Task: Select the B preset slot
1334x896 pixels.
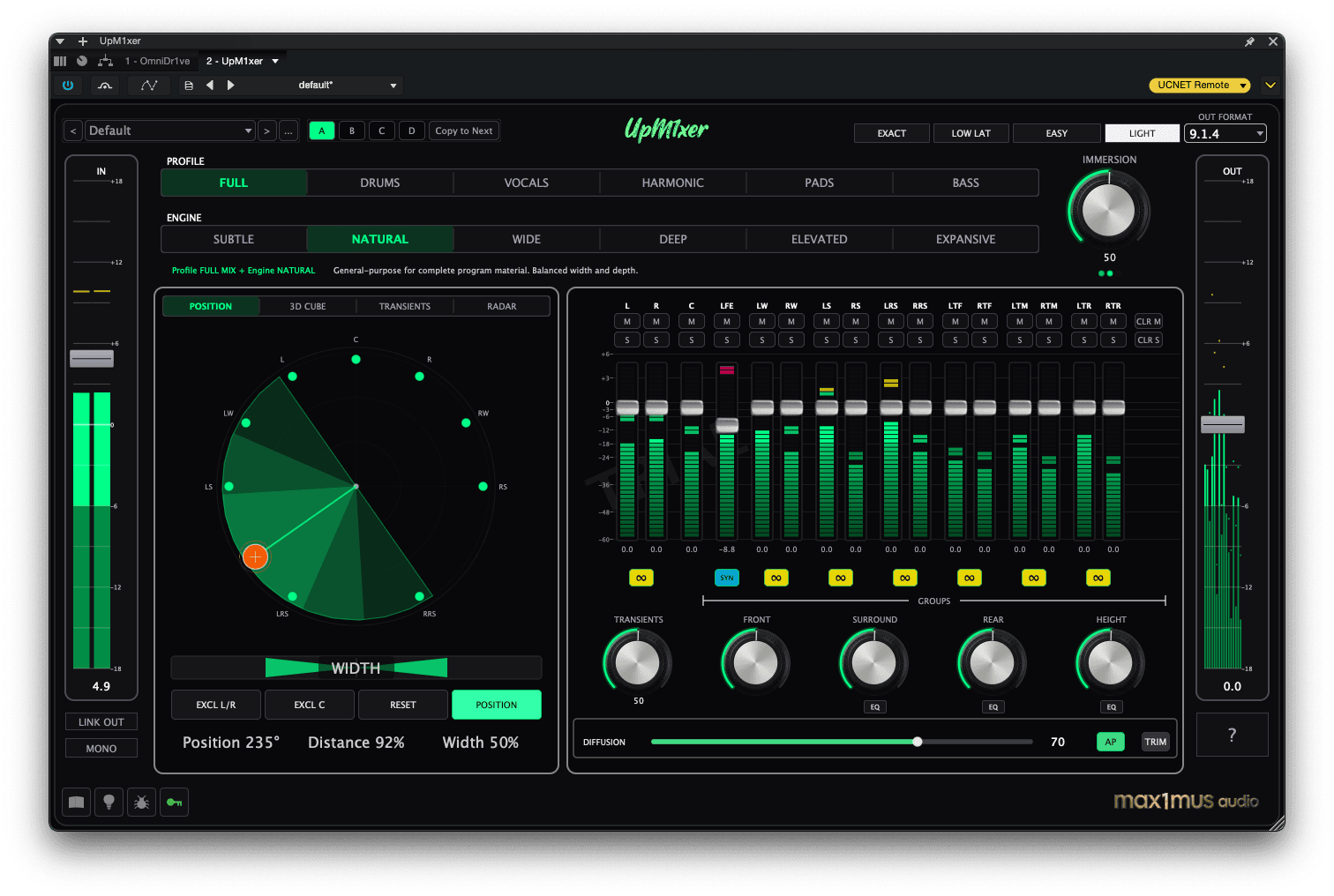Action: [x=352, y=131]
